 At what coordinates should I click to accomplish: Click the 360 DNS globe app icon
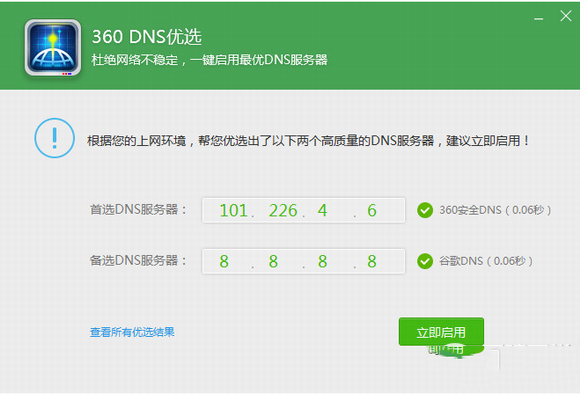(53, 48)
